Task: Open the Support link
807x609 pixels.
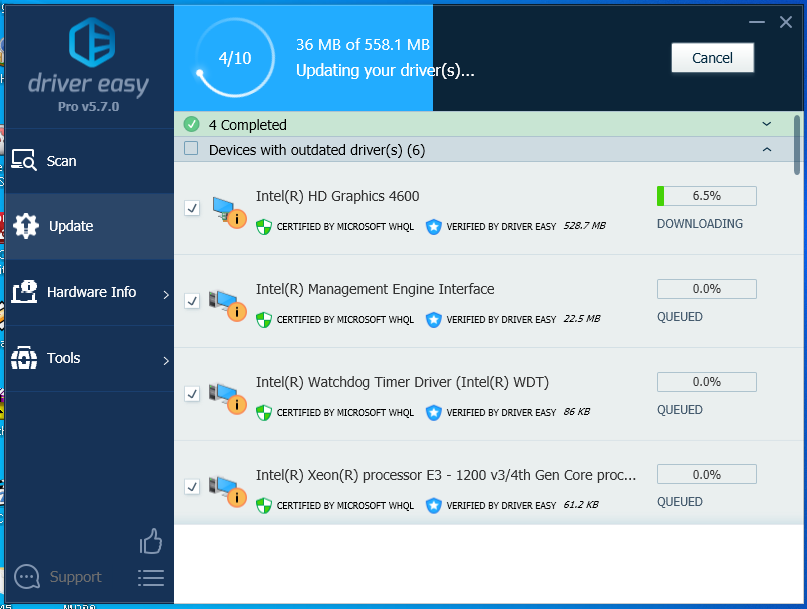Action: [x=75, y=577]
